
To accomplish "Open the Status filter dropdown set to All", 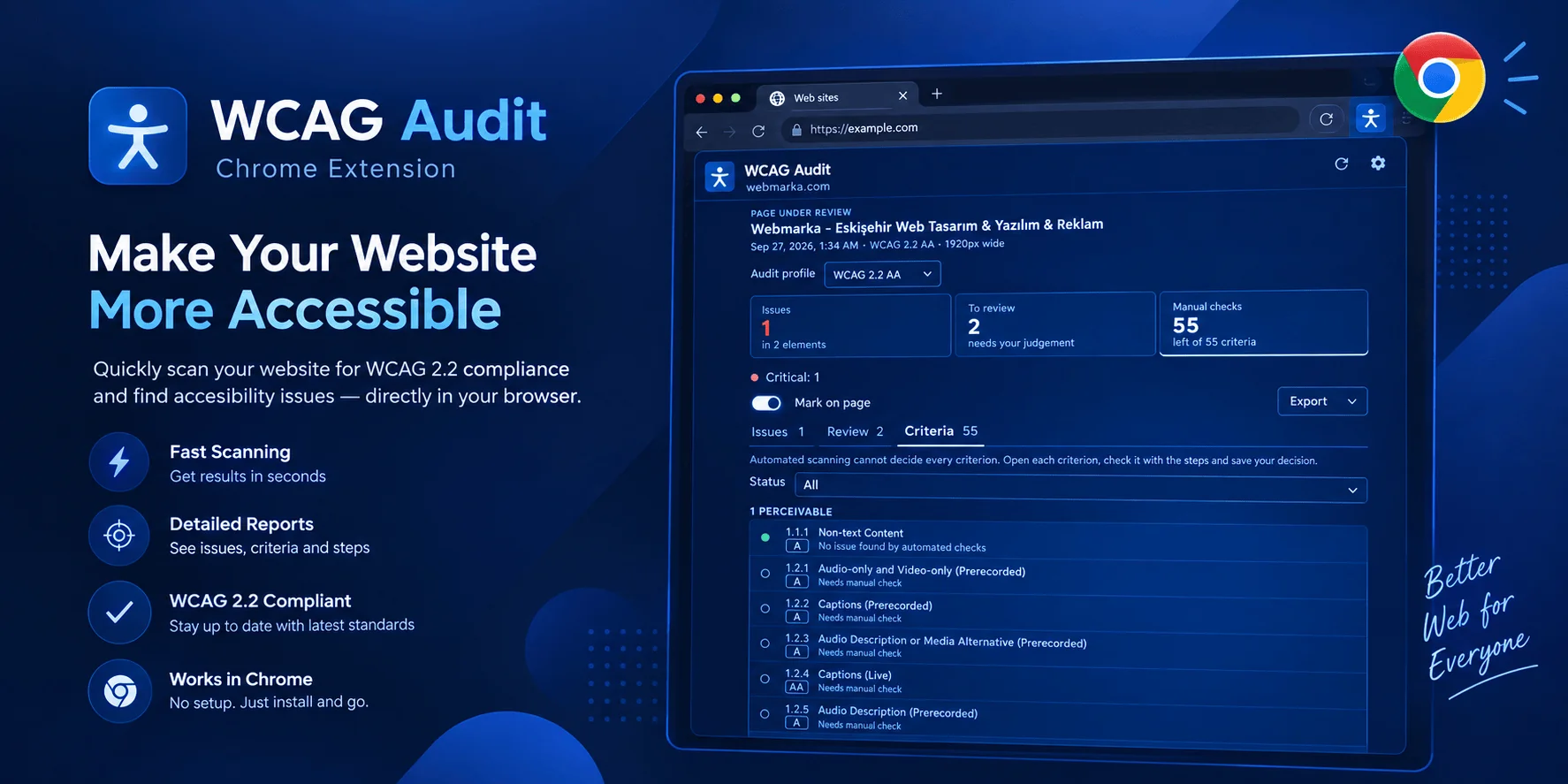I will (x=1081, y=489).
